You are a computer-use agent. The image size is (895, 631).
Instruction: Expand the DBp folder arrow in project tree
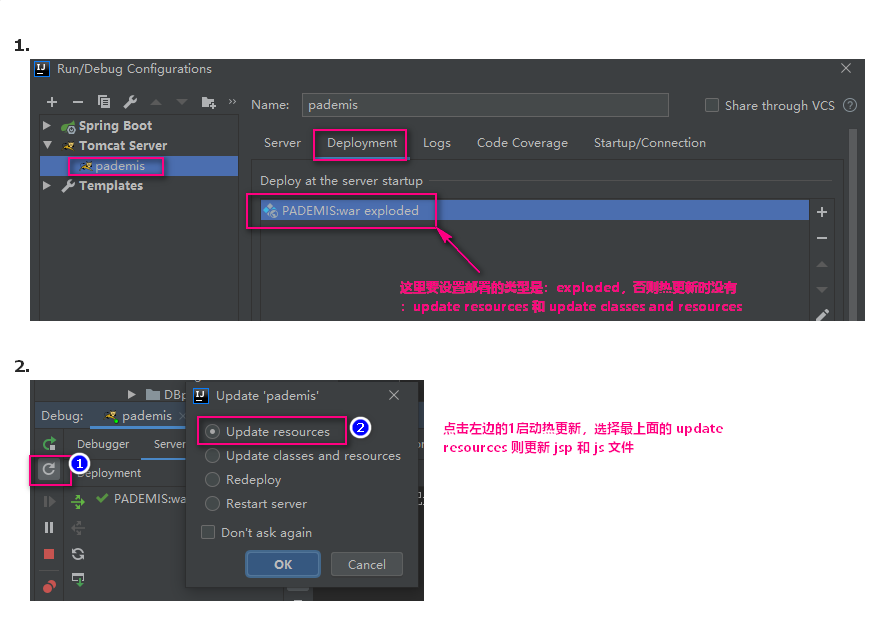coord(132,394)
